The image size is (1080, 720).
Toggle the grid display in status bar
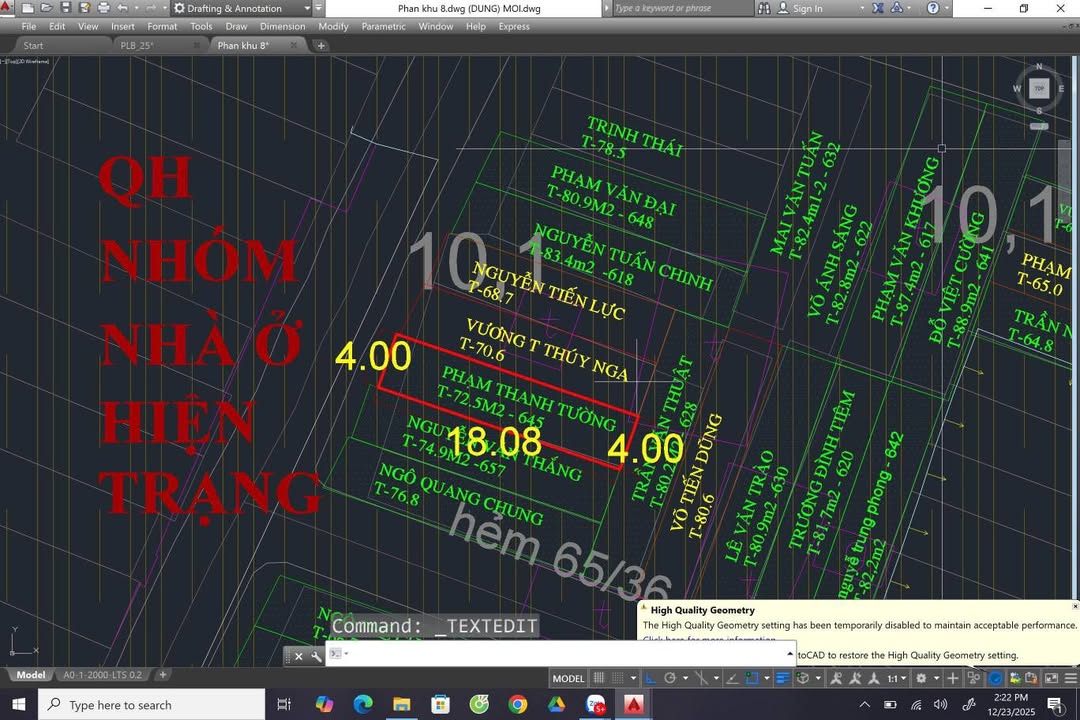tap(599, 678)
